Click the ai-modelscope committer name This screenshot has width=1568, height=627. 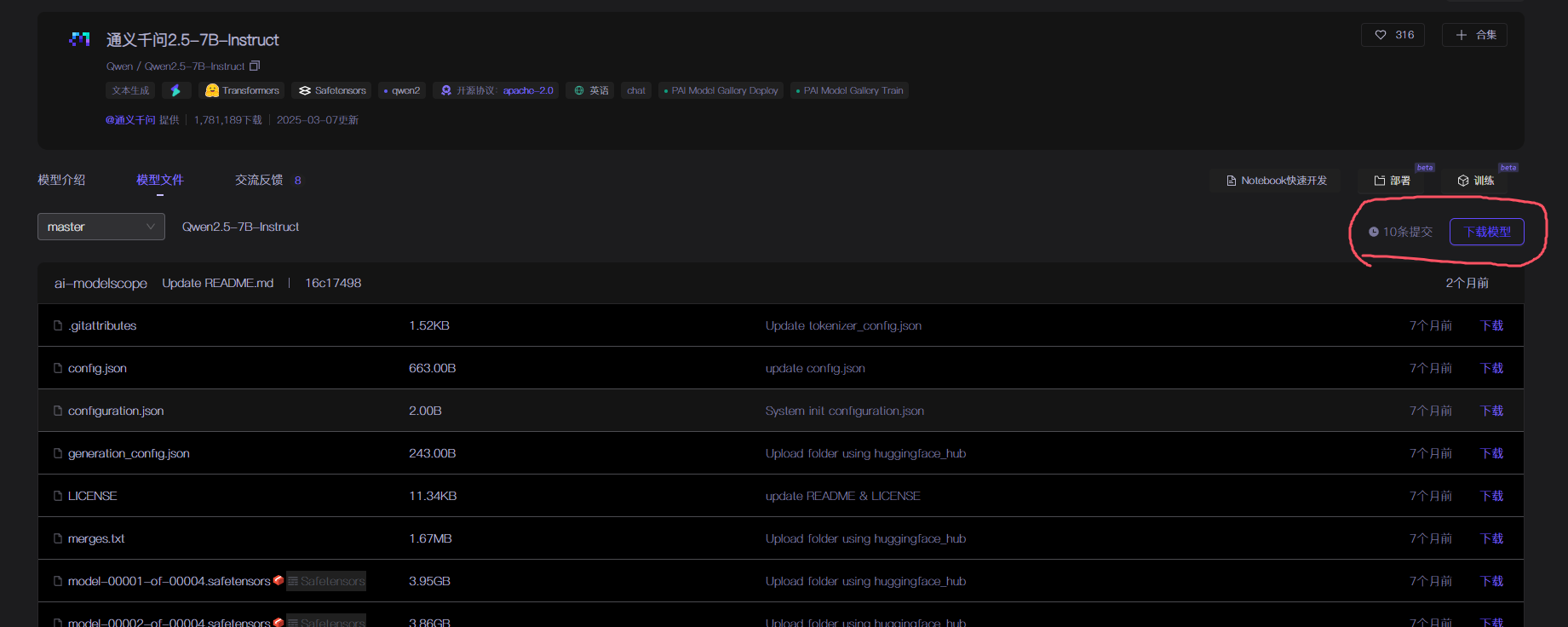[101, 283]
